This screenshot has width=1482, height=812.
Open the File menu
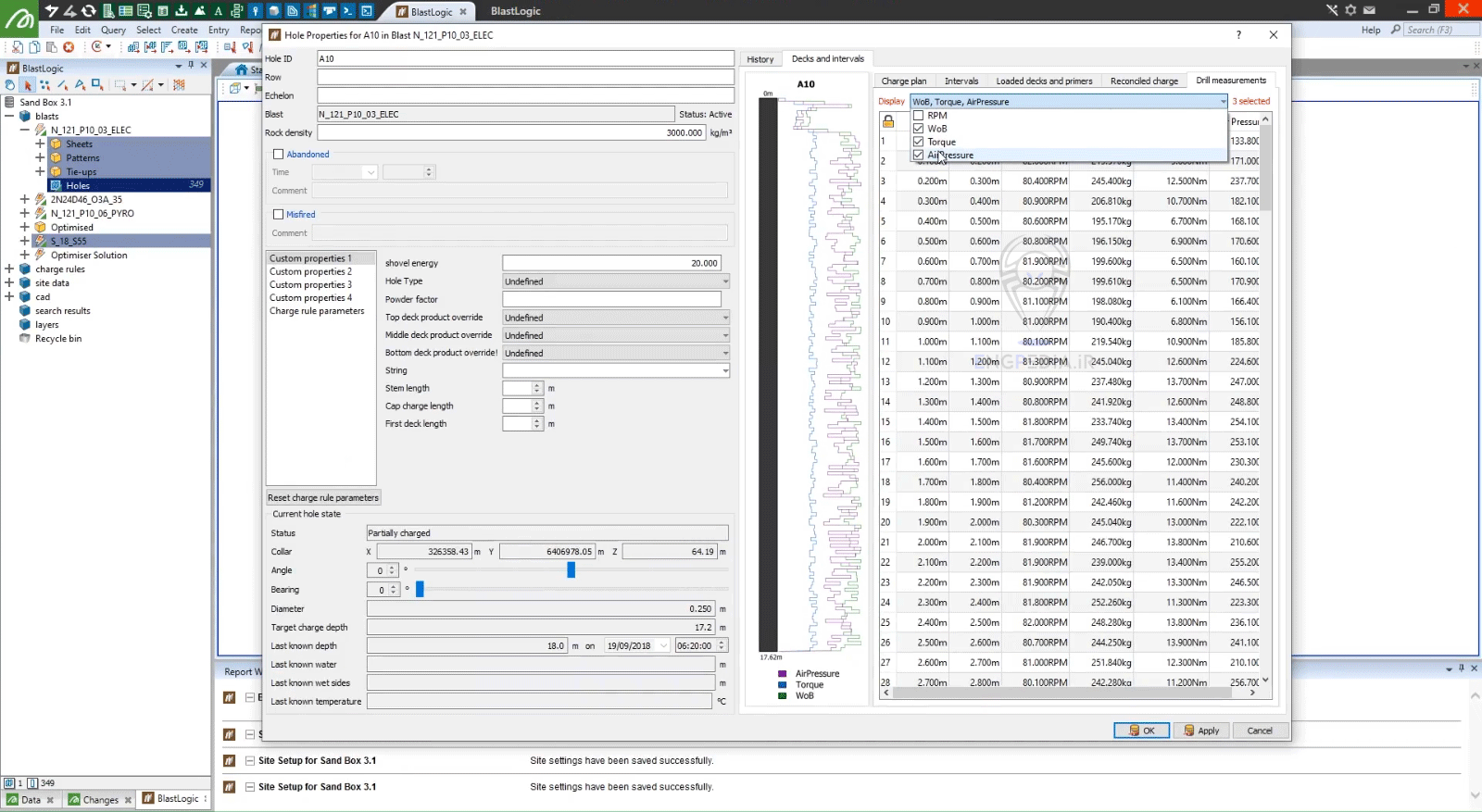coord(57,30)
